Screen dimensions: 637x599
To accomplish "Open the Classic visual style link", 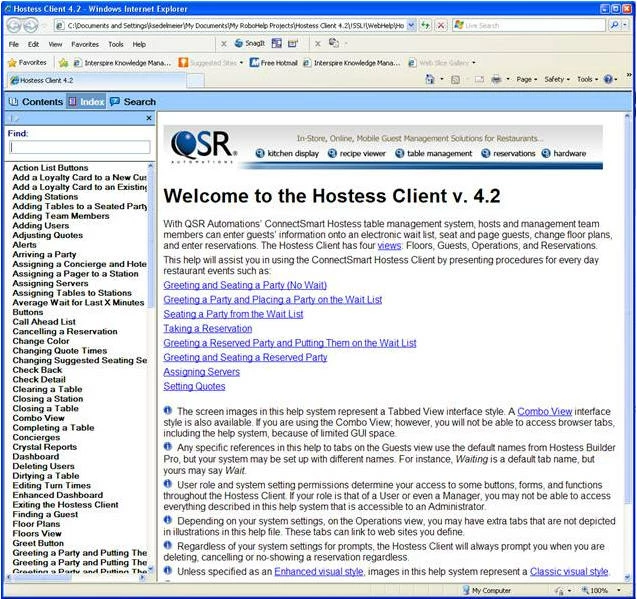I will tap(569, 572).
